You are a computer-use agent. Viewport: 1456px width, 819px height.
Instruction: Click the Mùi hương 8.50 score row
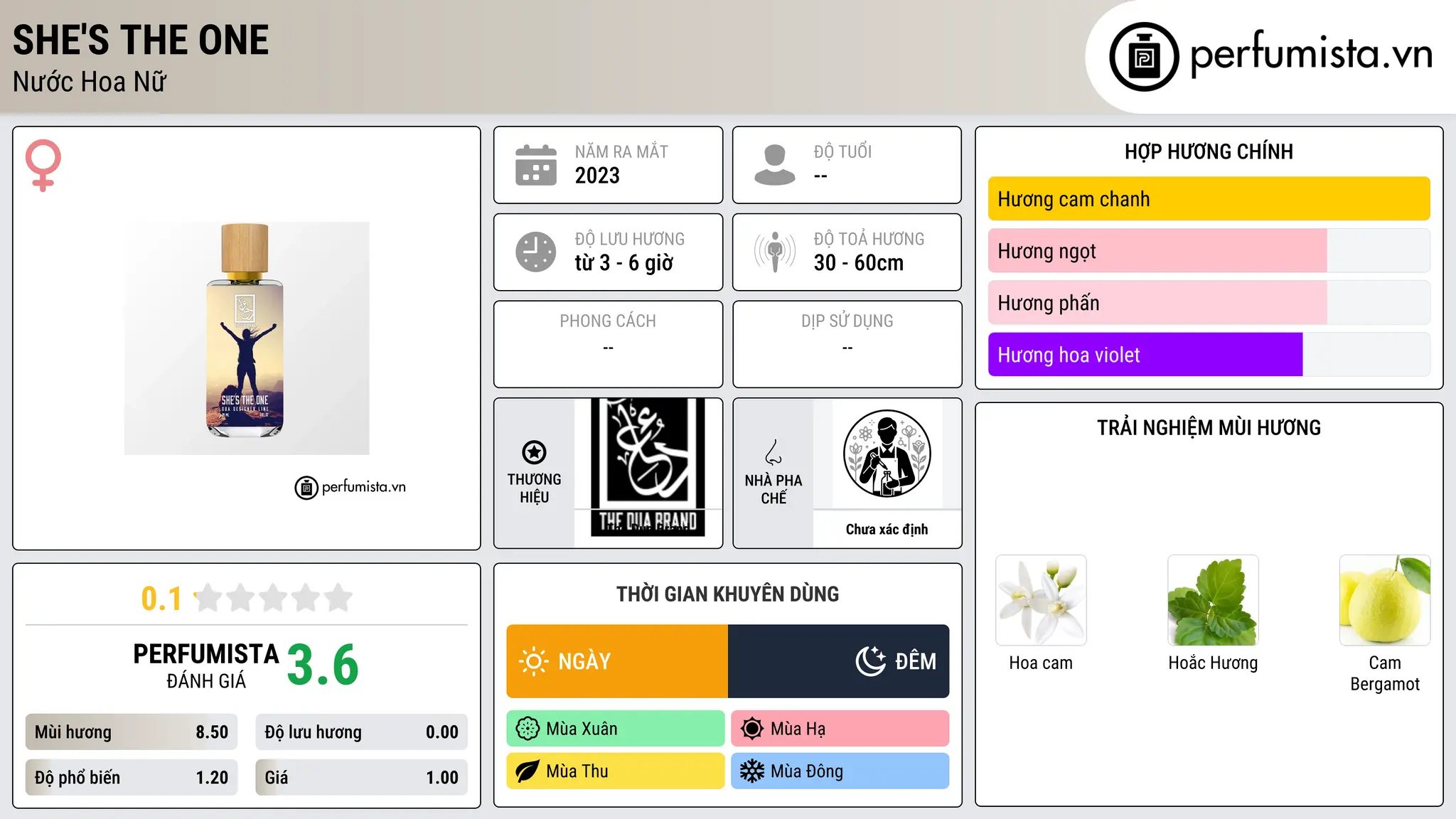132,732
